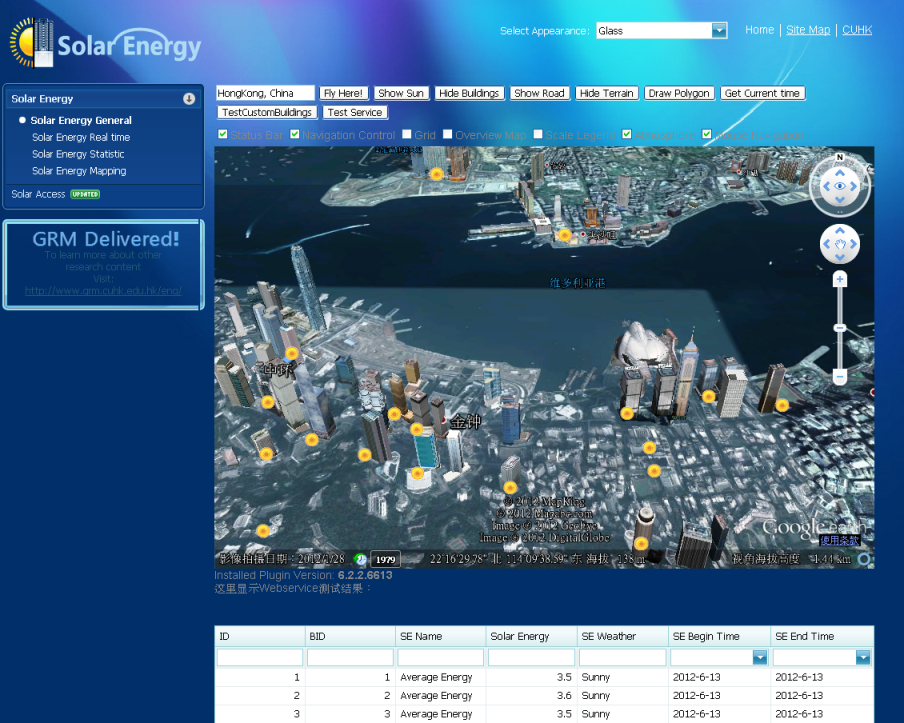Image resolution: width=904 pixels, height=723 pixels.
Task: Reset heading with the N north marker
Action: tap(839, 157)
